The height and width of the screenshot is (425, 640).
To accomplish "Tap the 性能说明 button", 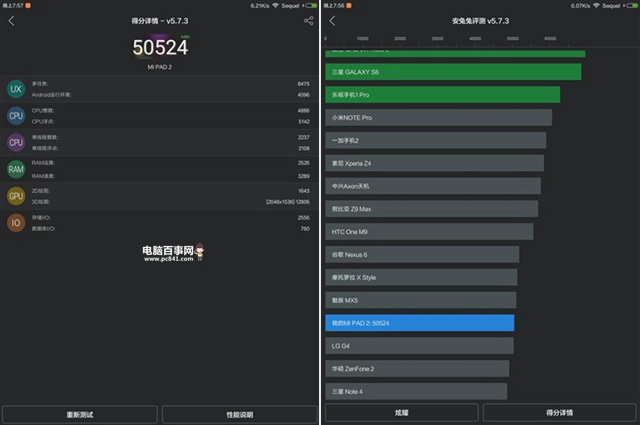I will [x=240, y=414].
